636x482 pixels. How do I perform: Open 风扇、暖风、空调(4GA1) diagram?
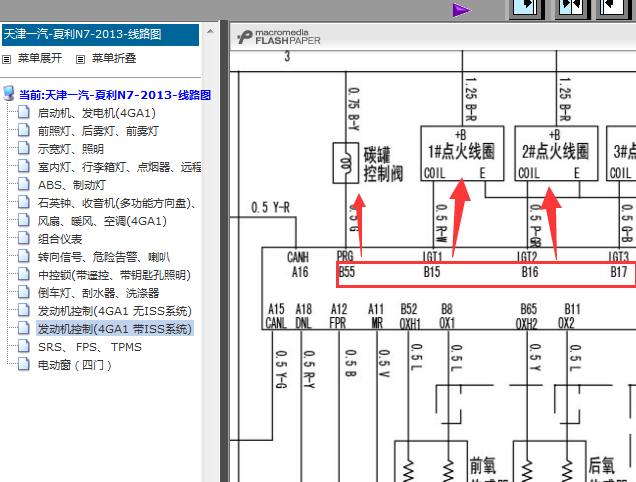[x=102, y=221]
